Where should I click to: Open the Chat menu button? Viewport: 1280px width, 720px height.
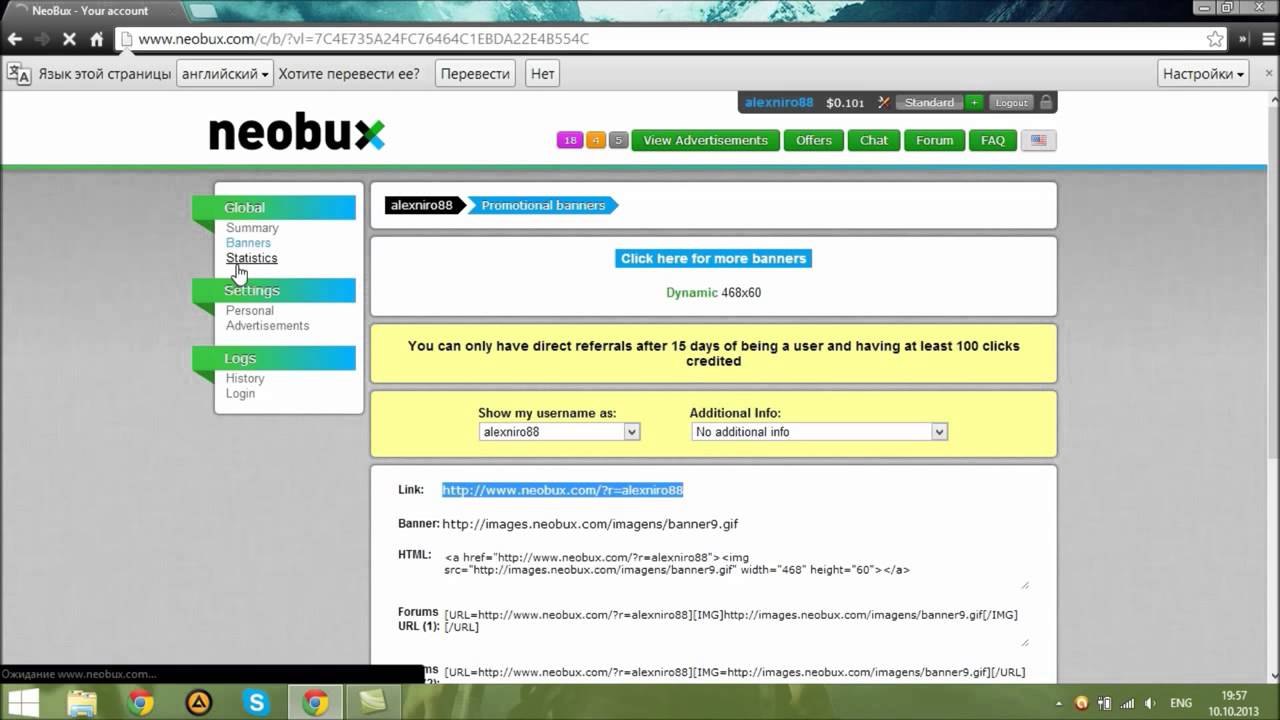[x=873, y=140]
